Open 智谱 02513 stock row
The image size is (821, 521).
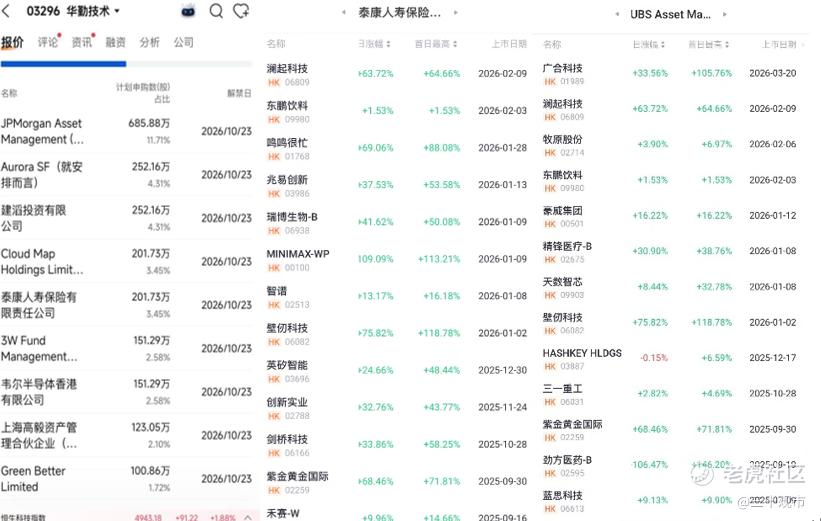(396, 297)
